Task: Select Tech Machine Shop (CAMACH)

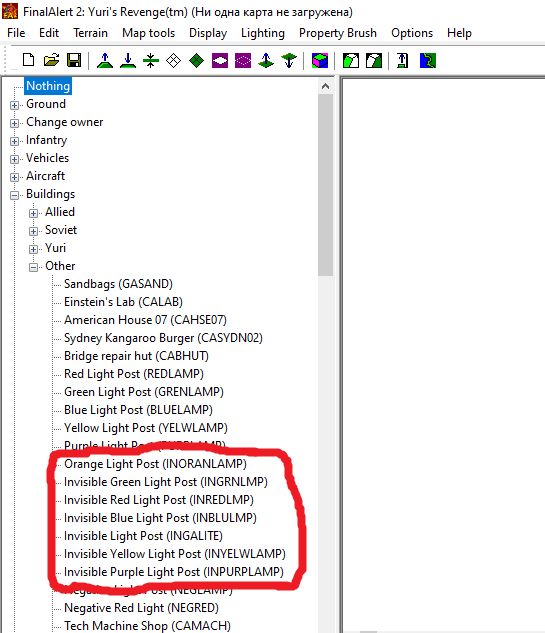Action: pos(147,626)
